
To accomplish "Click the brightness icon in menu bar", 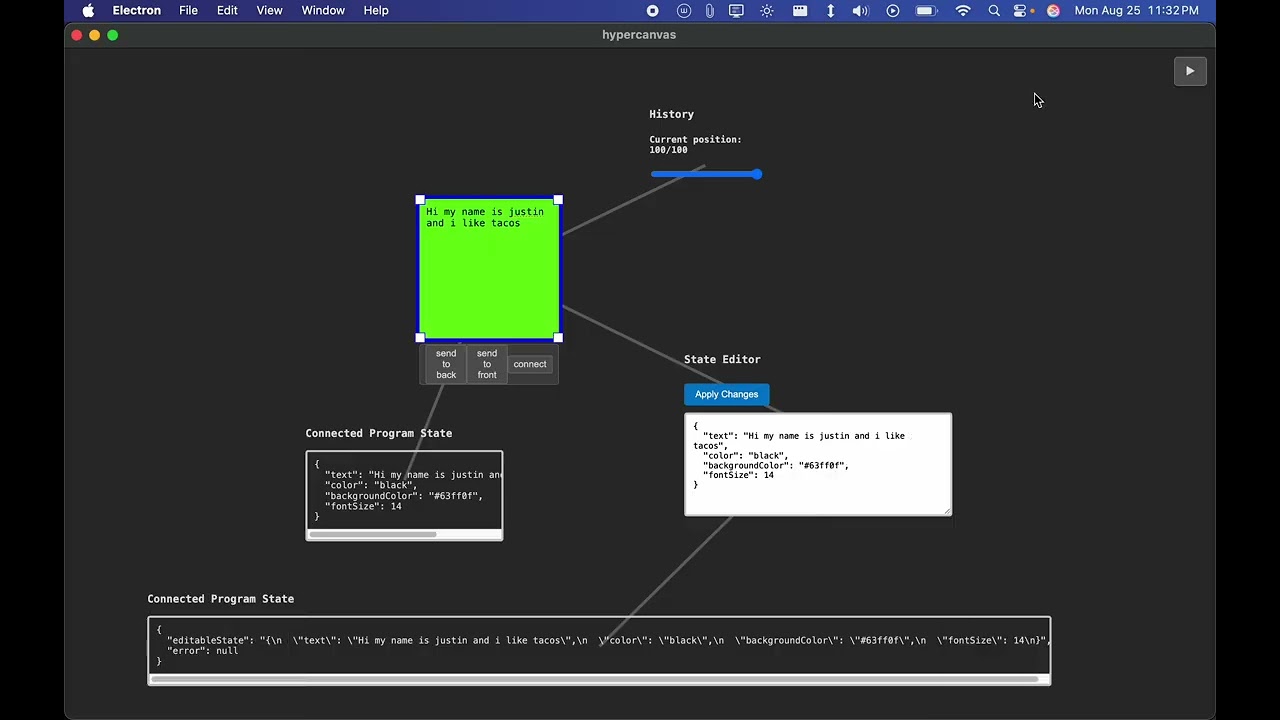I will pos(767,10).
